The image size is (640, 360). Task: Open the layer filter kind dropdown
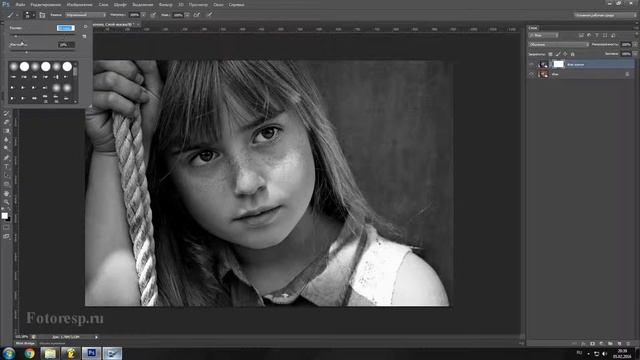[544, 36]
